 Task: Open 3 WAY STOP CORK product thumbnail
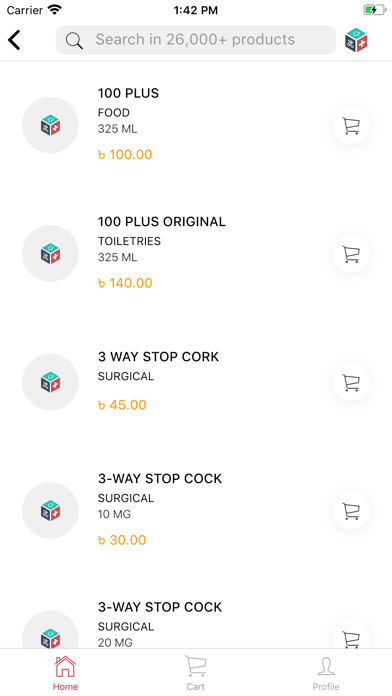(51, 382)
